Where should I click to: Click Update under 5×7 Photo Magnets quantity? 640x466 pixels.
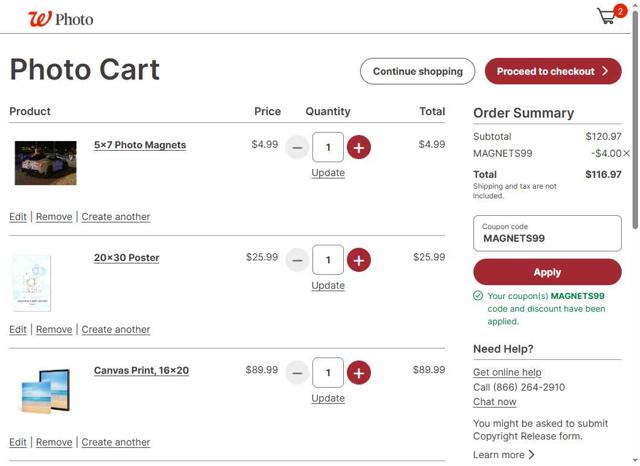click(x=328, y=172)
